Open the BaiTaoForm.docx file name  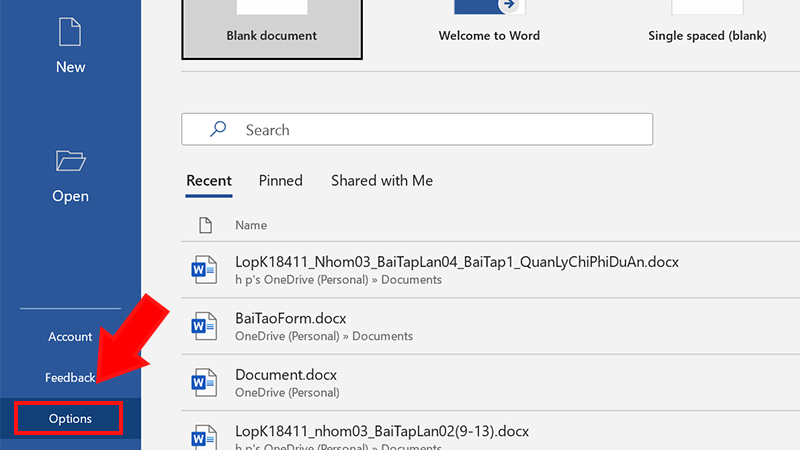coord(290,318)
